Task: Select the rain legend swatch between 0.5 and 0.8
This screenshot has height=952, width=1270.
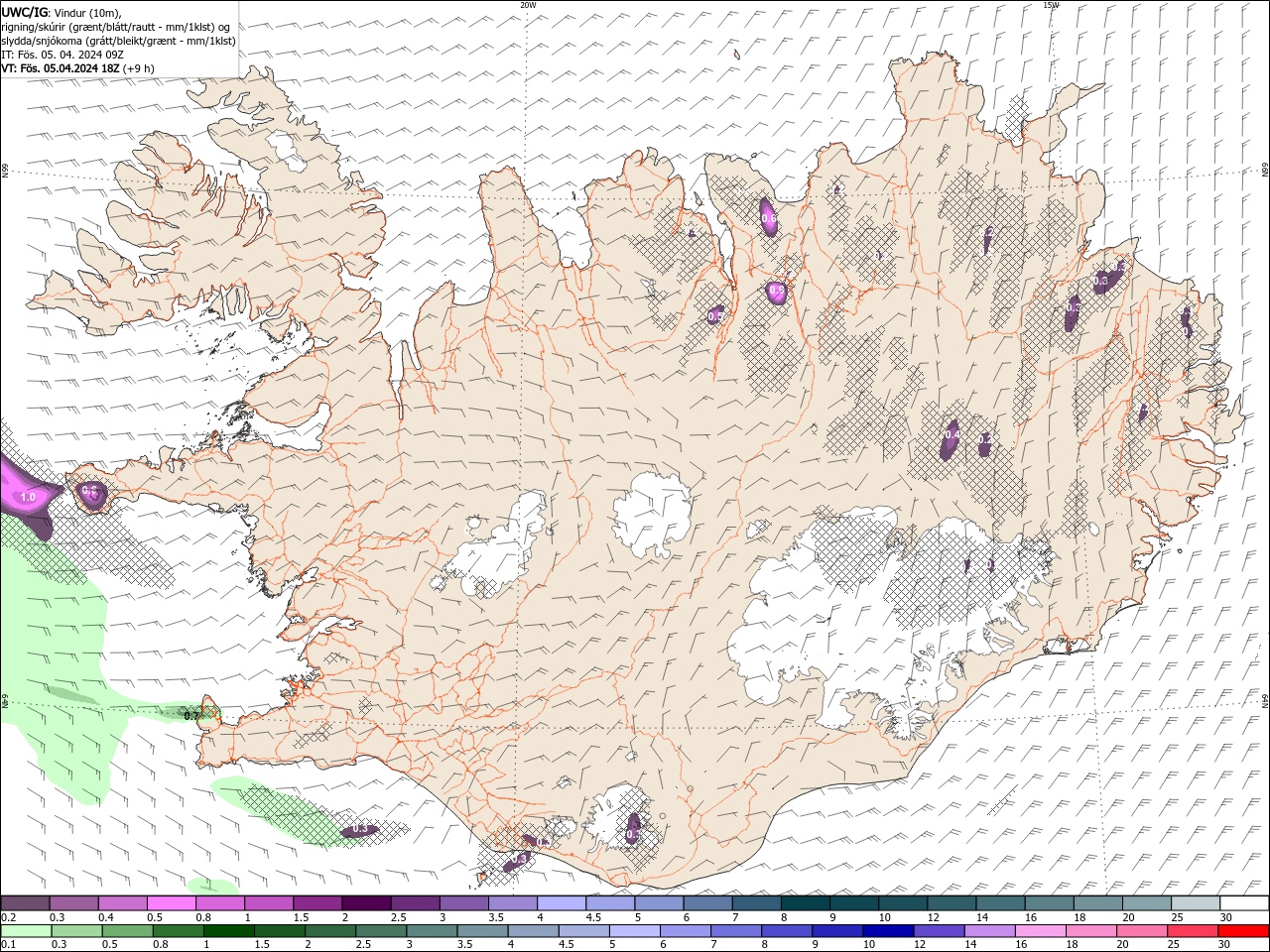Action: (x=127, y=931)
